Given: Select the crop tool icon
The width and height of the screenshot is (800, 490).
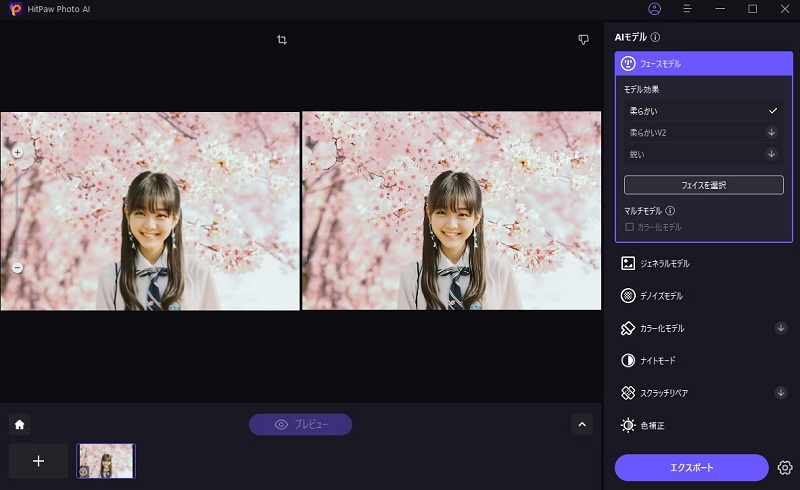Looking at the screenshot, I should 282,40.
